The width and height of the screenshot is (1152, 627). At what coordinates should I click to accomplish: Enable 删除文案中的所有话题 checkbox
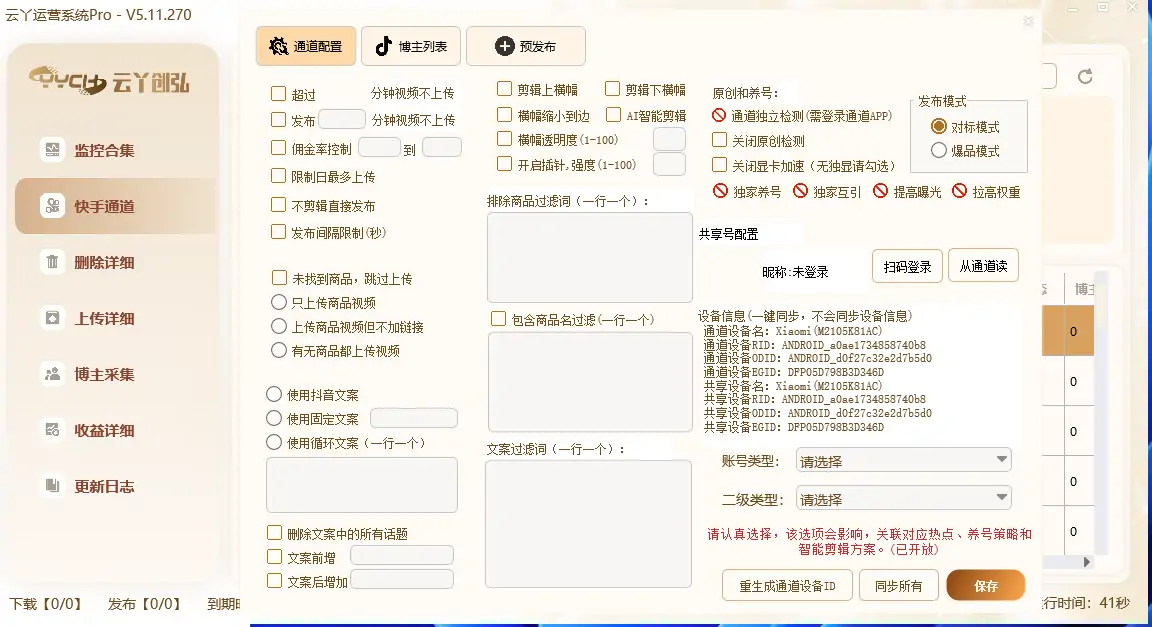[x=274, y=533]
